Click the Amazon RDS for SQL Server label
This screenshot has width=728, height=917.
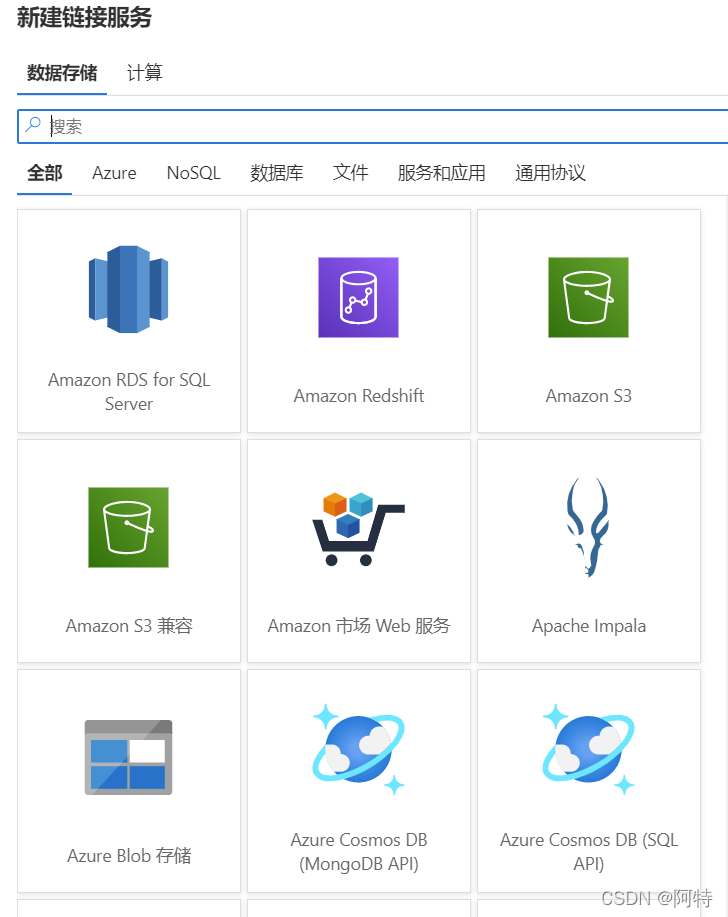tap(129, 392)
